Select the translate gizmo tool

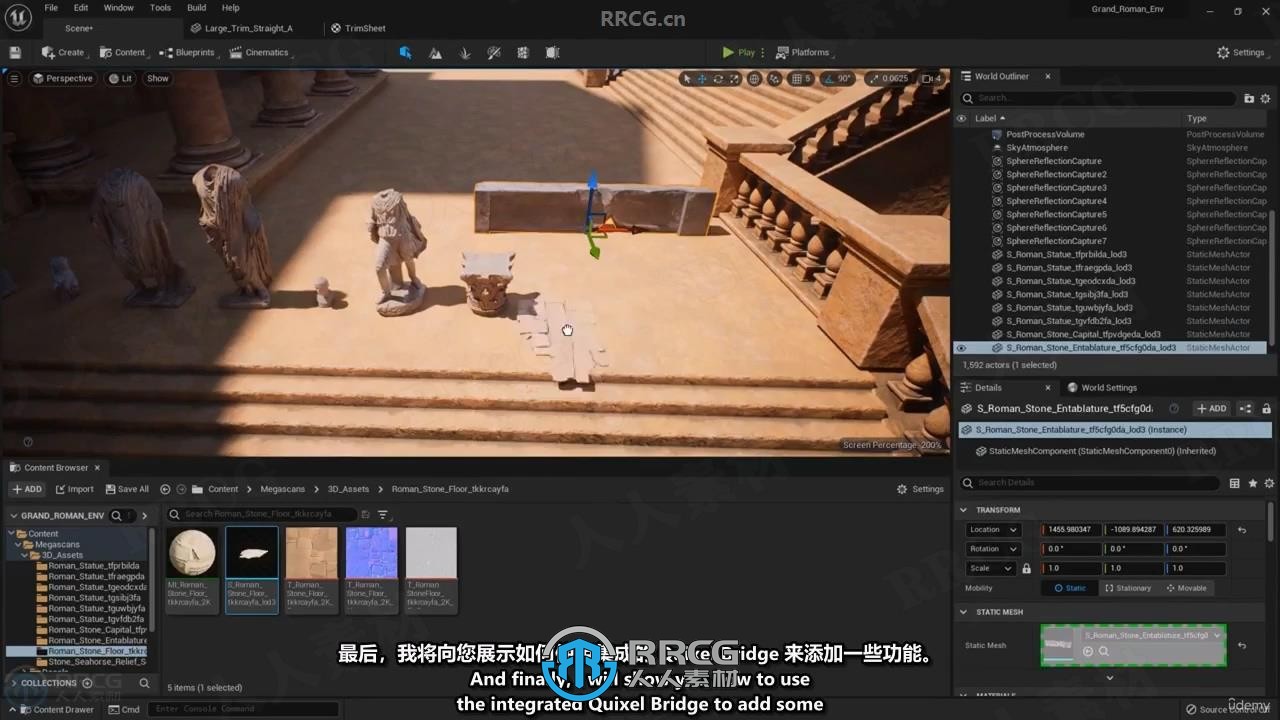[x=702, y=79]
